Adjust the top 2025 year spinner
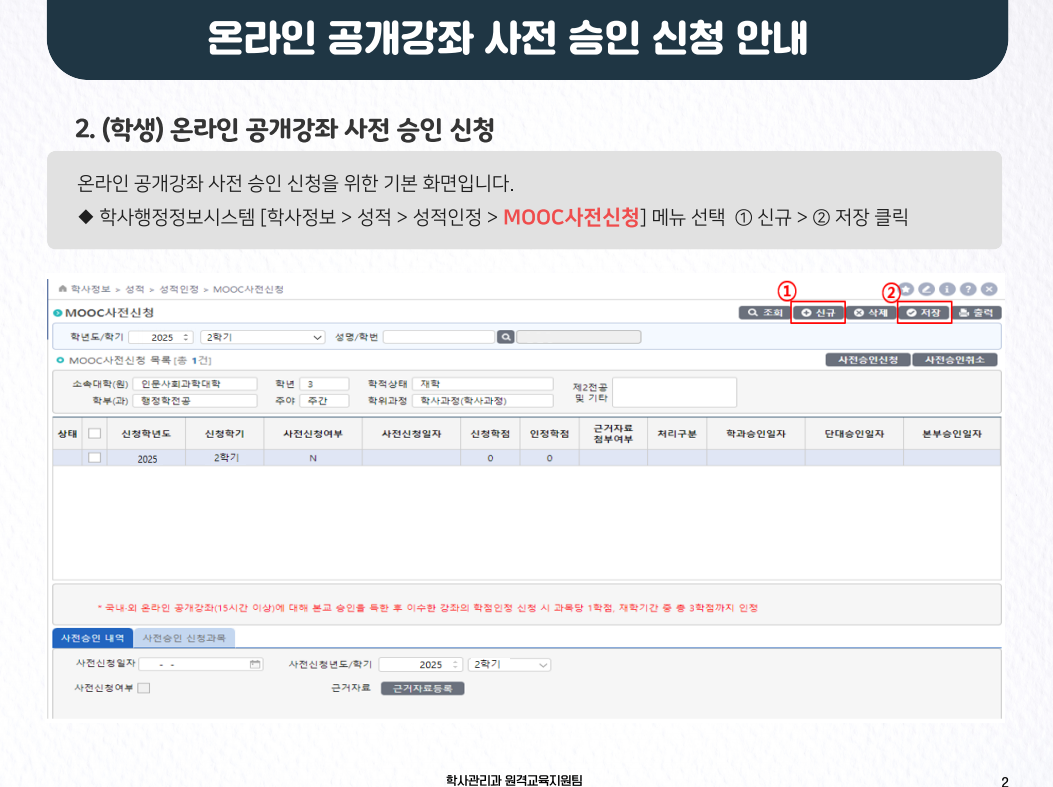This screenshot has height=787, width=1053. tap(187, 337)
